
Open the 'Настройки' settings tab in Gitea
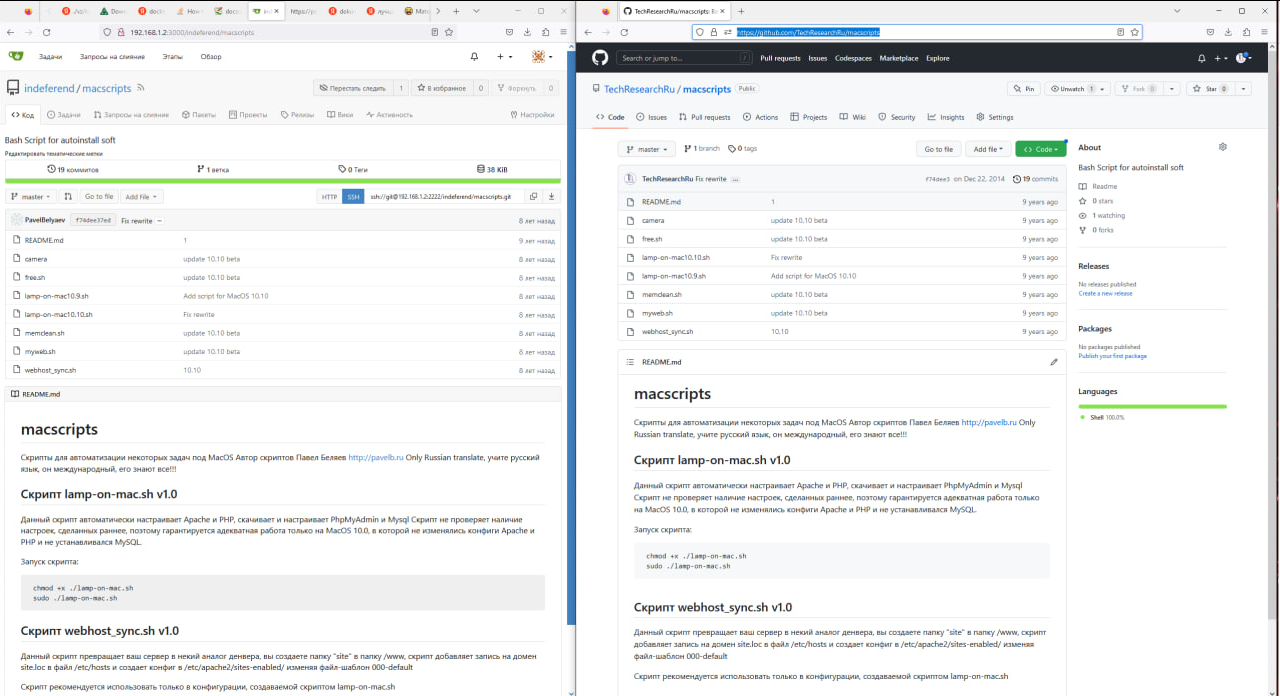532,115
